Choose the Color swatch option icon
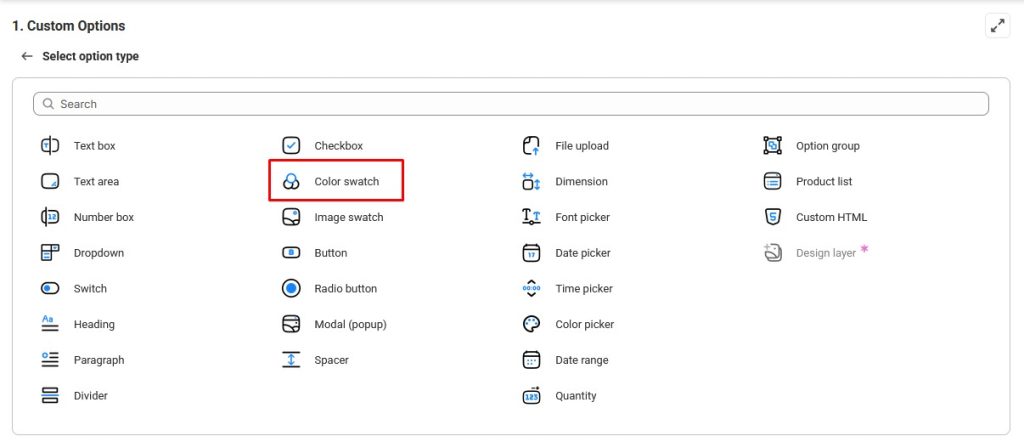Image resolution: width=1024 pixels, height=442 pixels. click(291, 182)
